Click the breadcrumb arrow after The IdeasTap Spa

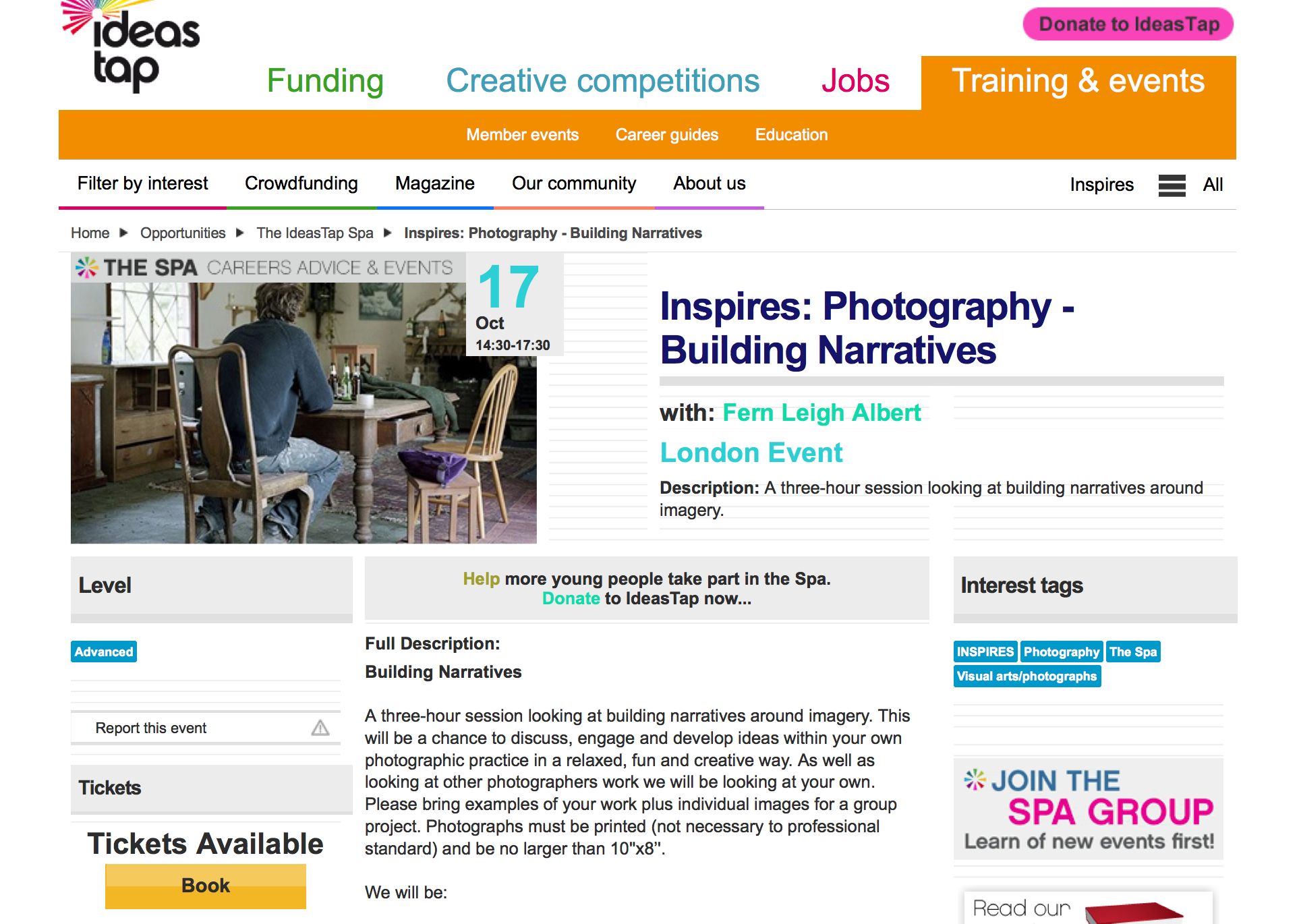pyautogui.click(x=387, y=233)
